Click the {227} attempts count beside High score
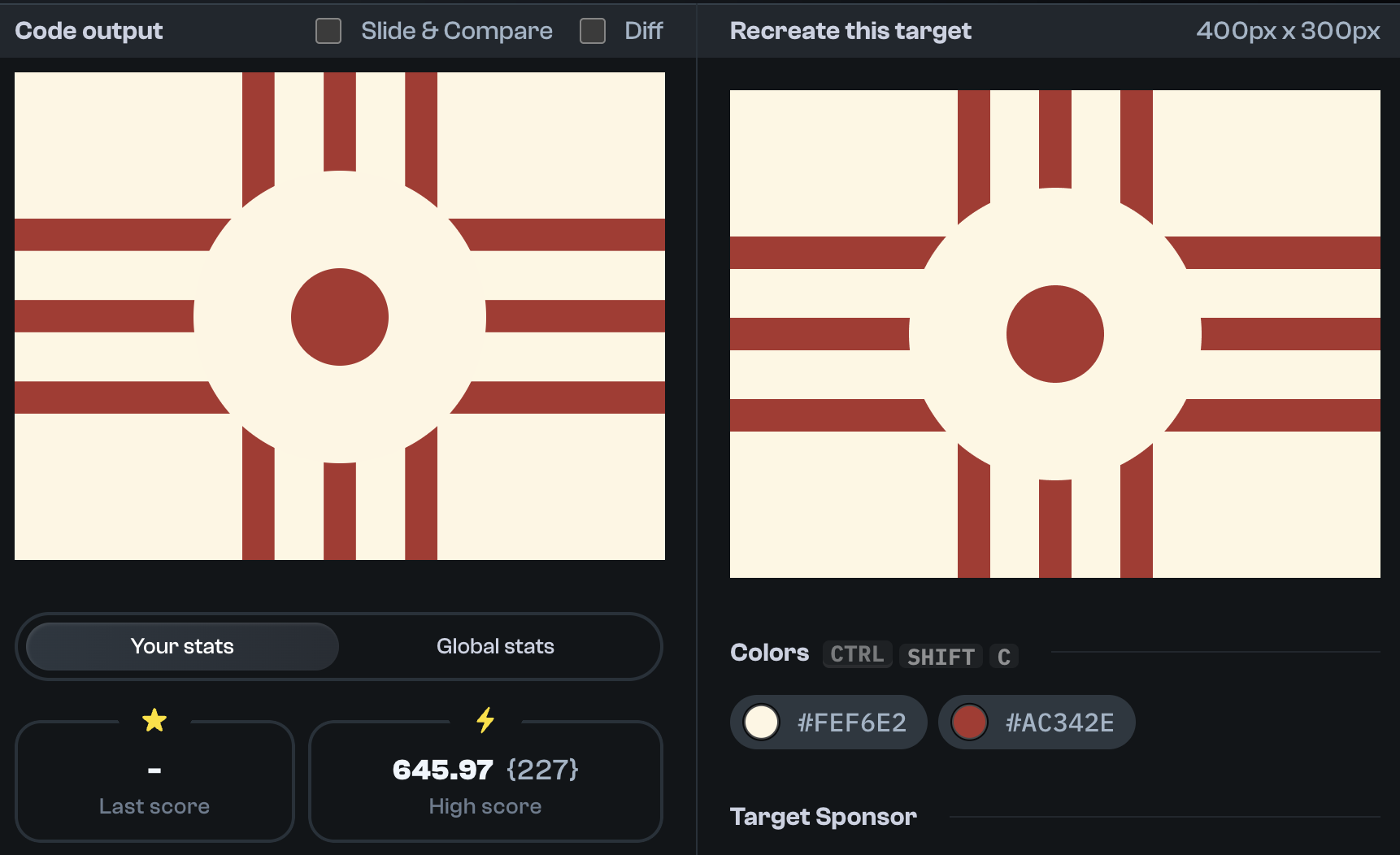 click(541, 770)
